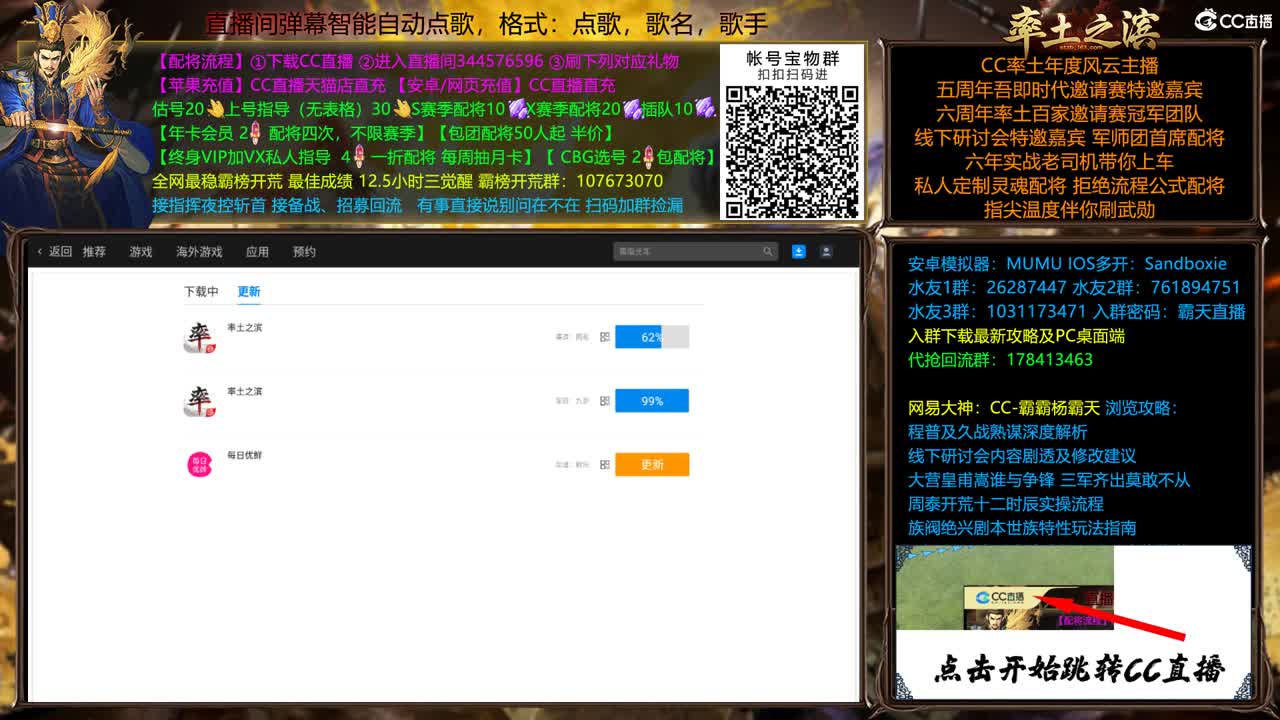The width and height of the screenshot is (1280, 720).
Task: Click the 率土之滨 game logo at top
Action: tap(1082, 28)
